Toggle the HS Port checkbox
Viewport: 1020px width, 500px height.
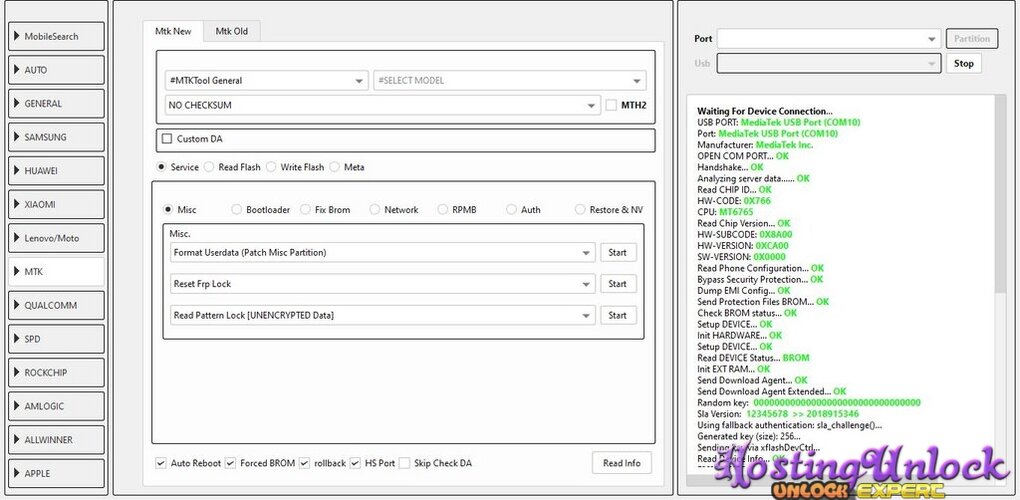[x=355, y=464]
